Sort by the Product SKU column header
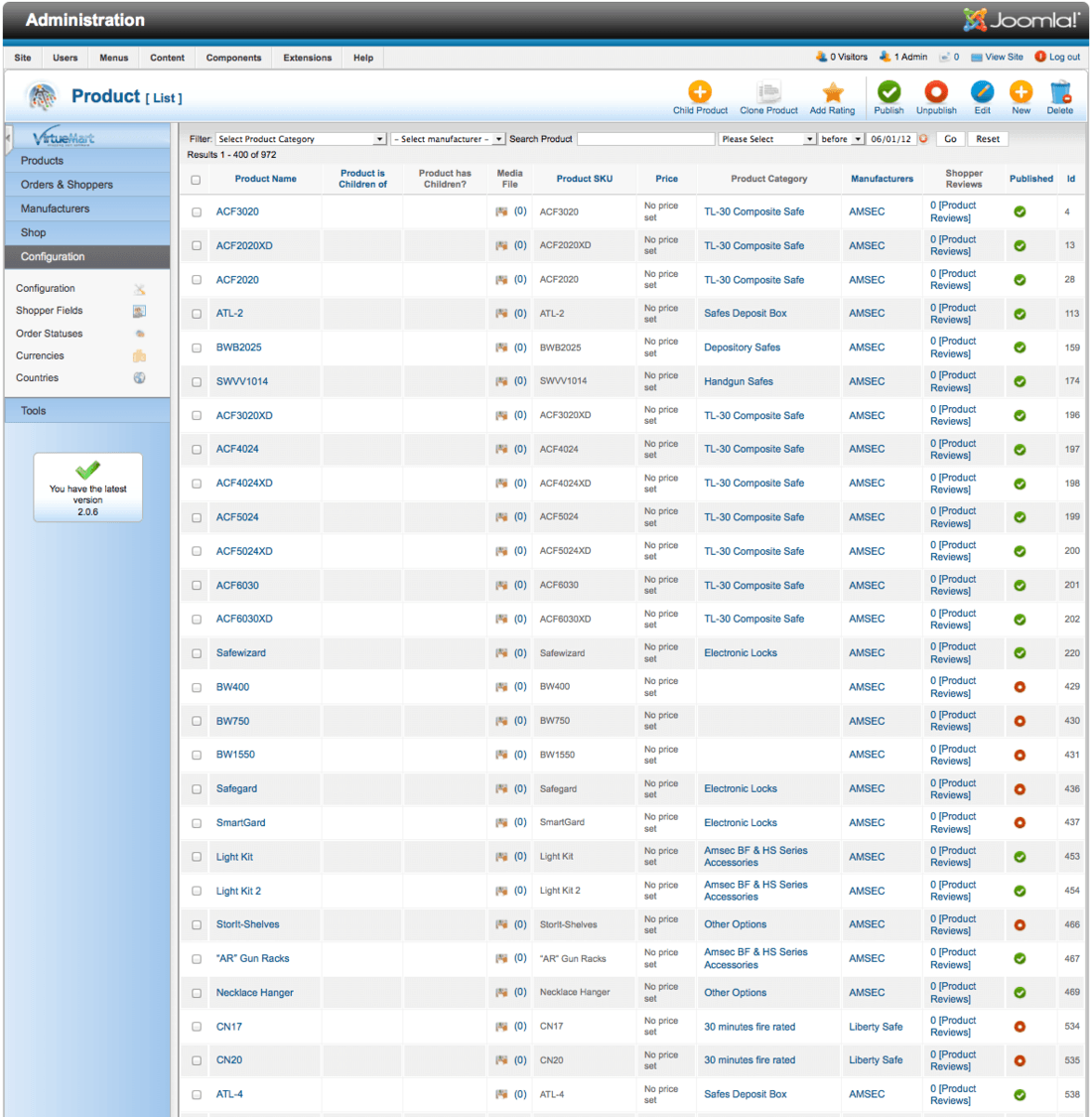This screenshot has height=1117, width=1092. click(x=584, y=179)
